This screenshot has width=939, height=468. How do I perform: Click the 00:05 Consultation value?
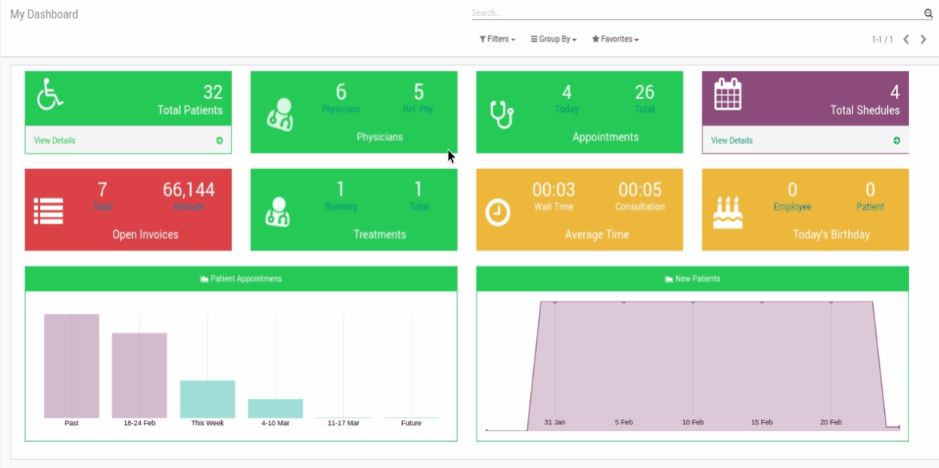click(640, 189)
